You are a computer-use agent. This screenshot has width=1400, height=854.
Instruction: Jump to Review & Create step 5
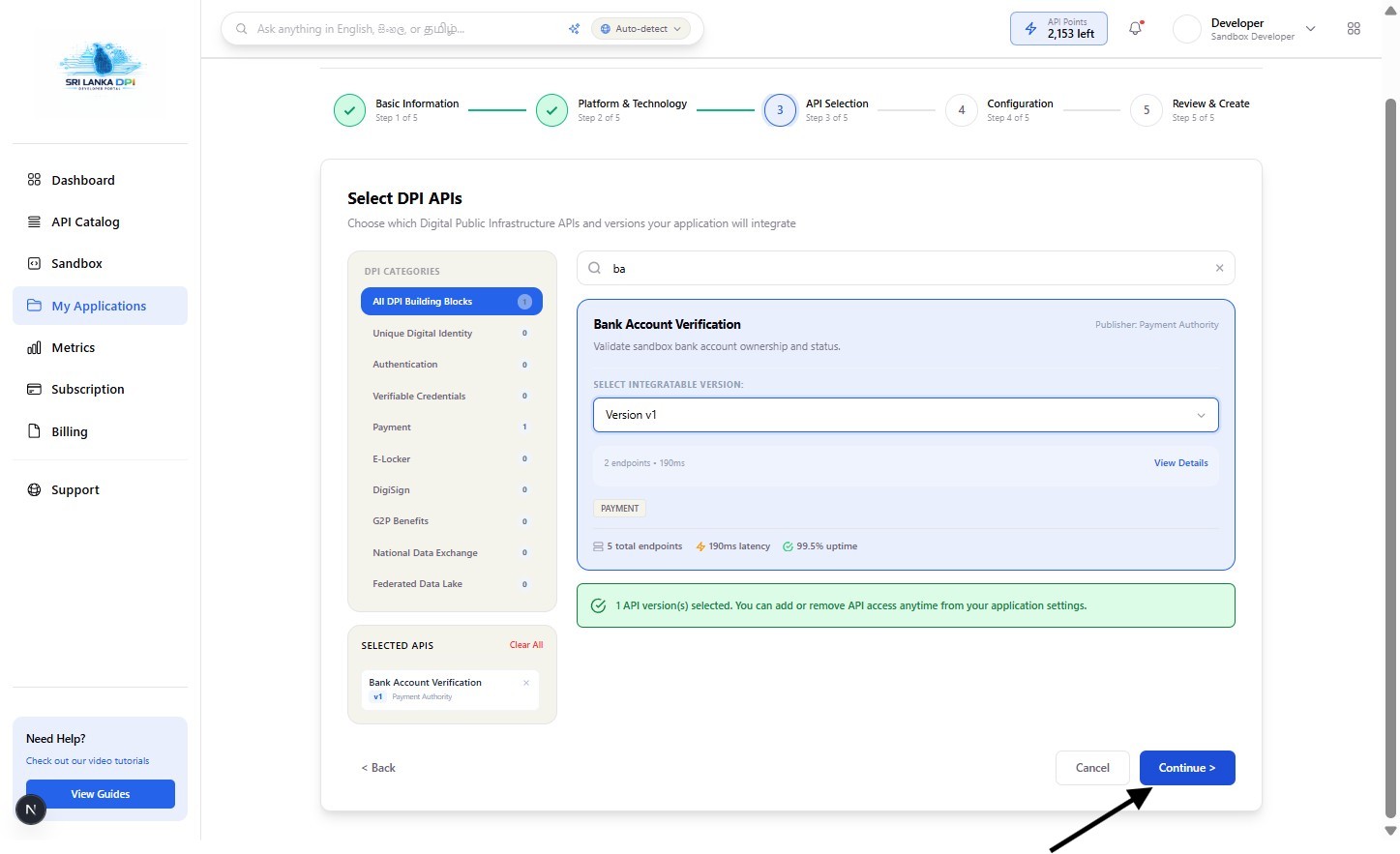1190,110
